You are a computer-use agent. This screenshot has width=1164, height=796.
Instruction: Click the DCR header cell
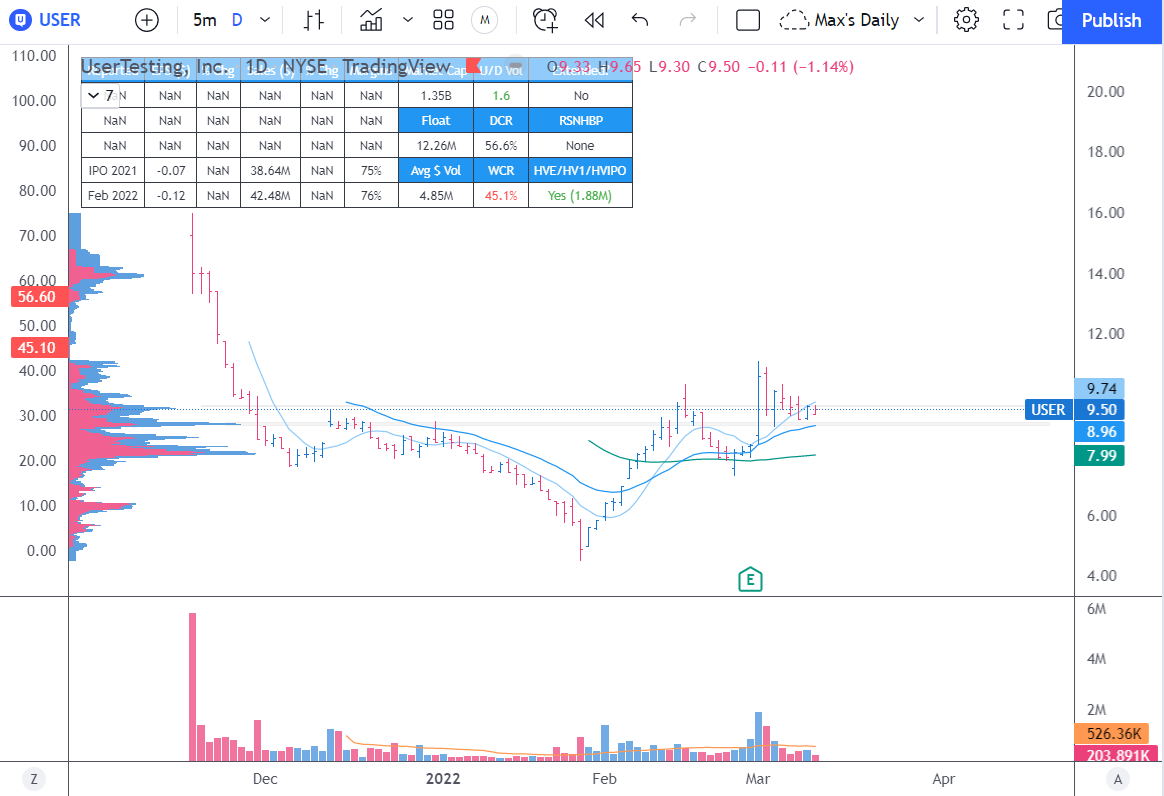point(501,120)
